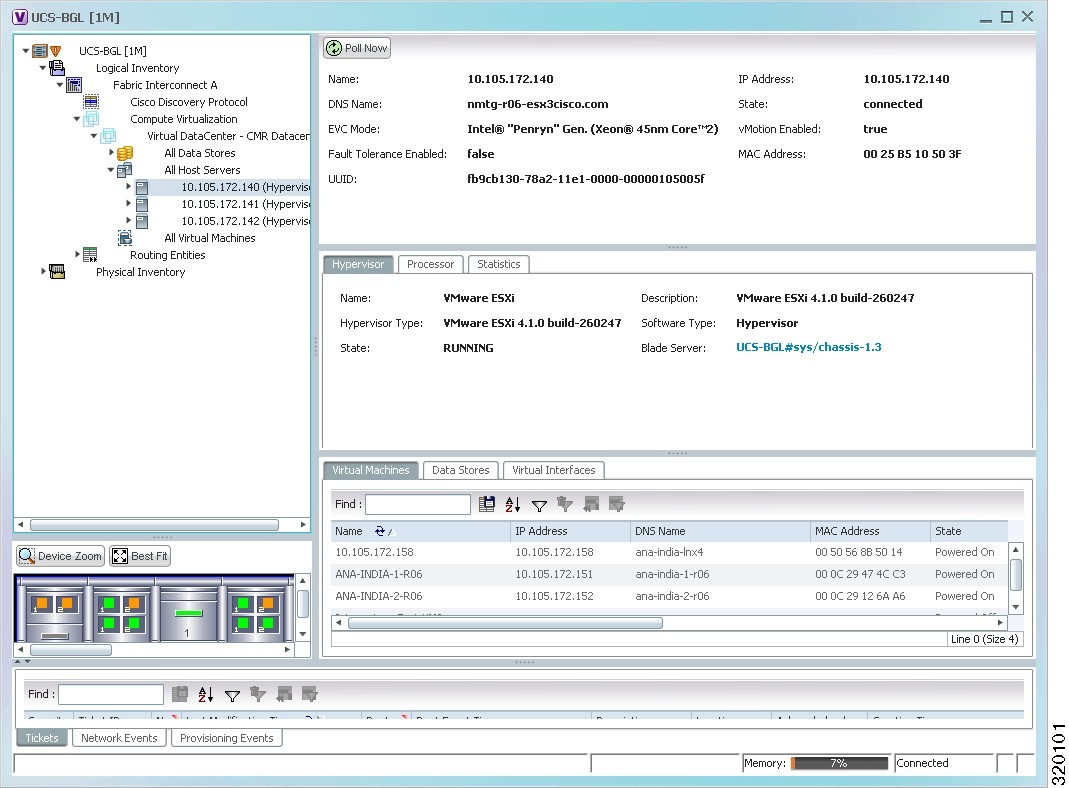Expand the 10.105.172.142 hypervisor node
This screenshot has width=1069, height=788.
coord(128,220)
